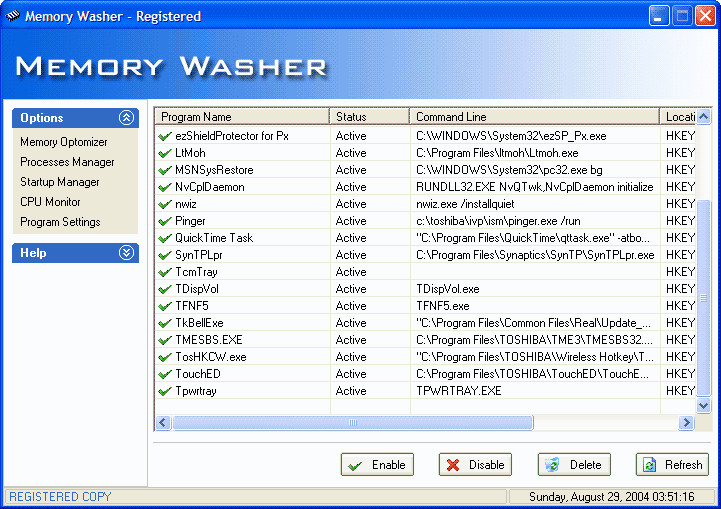Image resolution: width=721 pixels, height=509 pixels.
Task: Click green checkmark icon beside ezShieldProtector for Px
Action: (x=165, y=137)
